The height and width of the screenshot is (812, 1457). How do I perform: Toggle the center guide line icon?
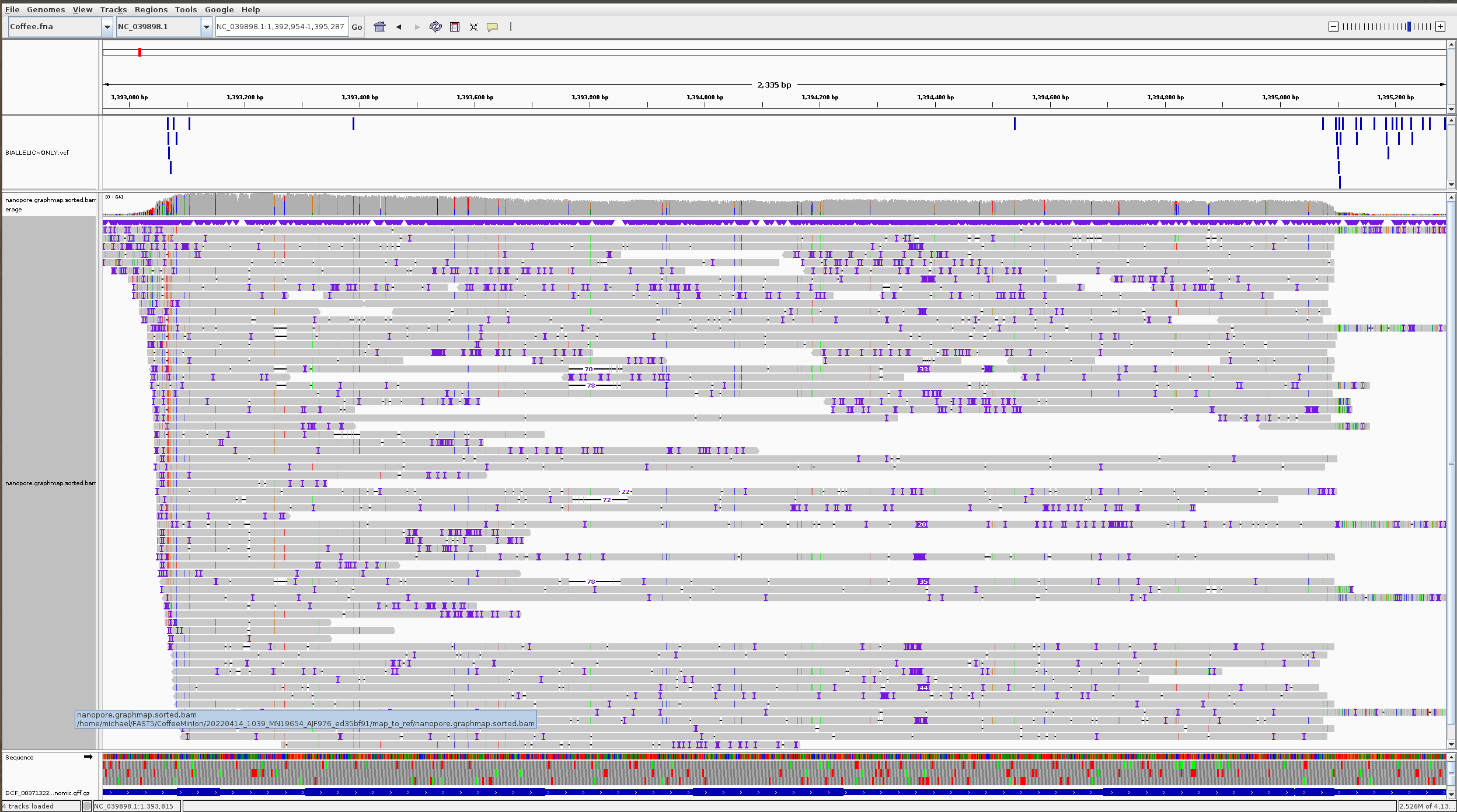[x=511, y=26]
